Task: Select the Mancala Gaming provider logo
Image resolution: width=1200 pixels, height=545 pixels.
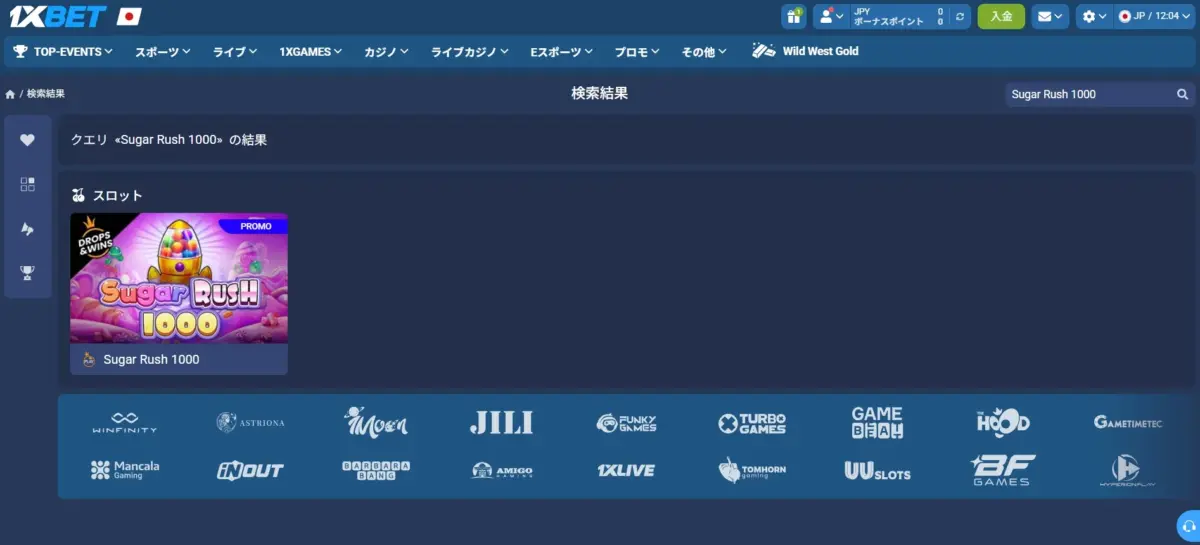Action: (124, 470)
